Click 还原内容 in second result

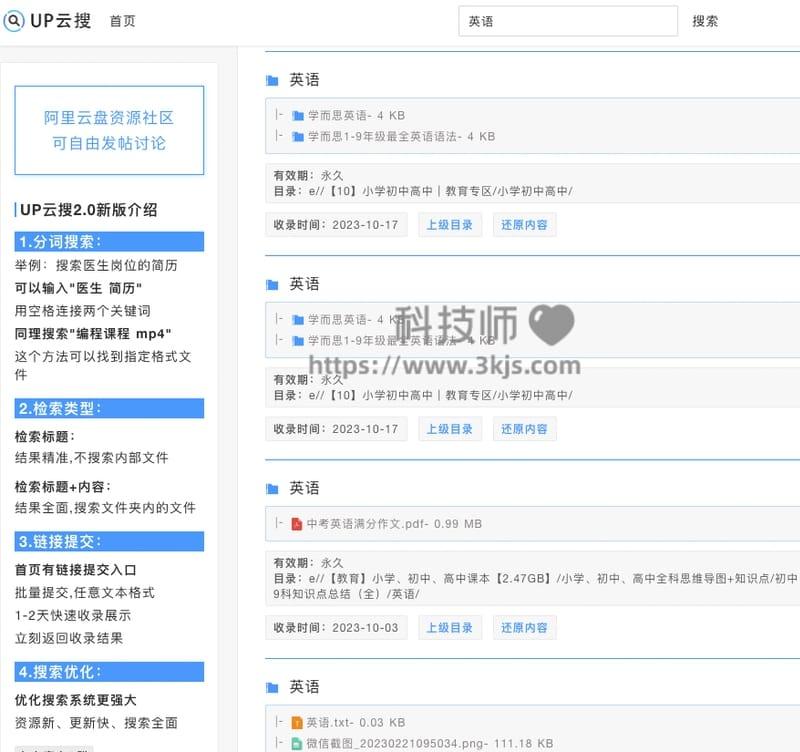(x=524, y=429)
